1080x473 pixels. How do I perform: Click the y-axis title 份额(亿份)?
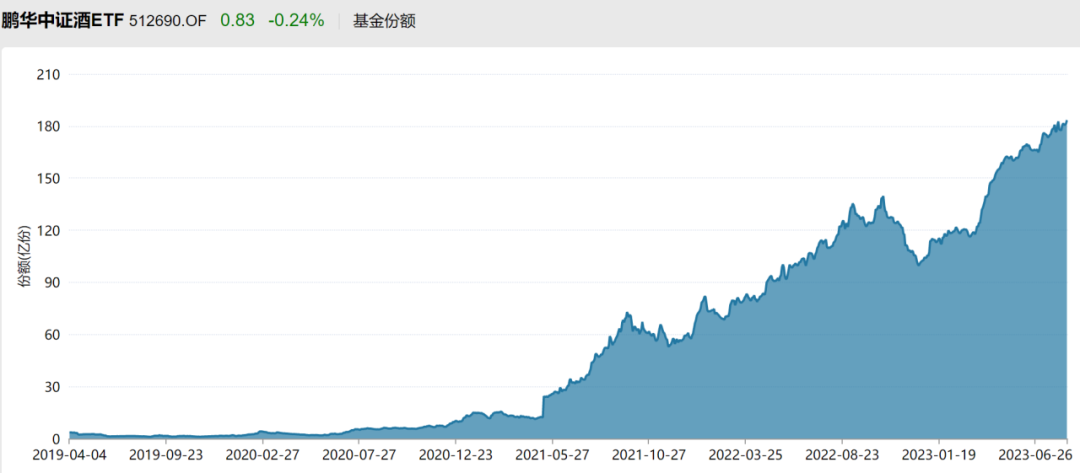pos(24,255)
